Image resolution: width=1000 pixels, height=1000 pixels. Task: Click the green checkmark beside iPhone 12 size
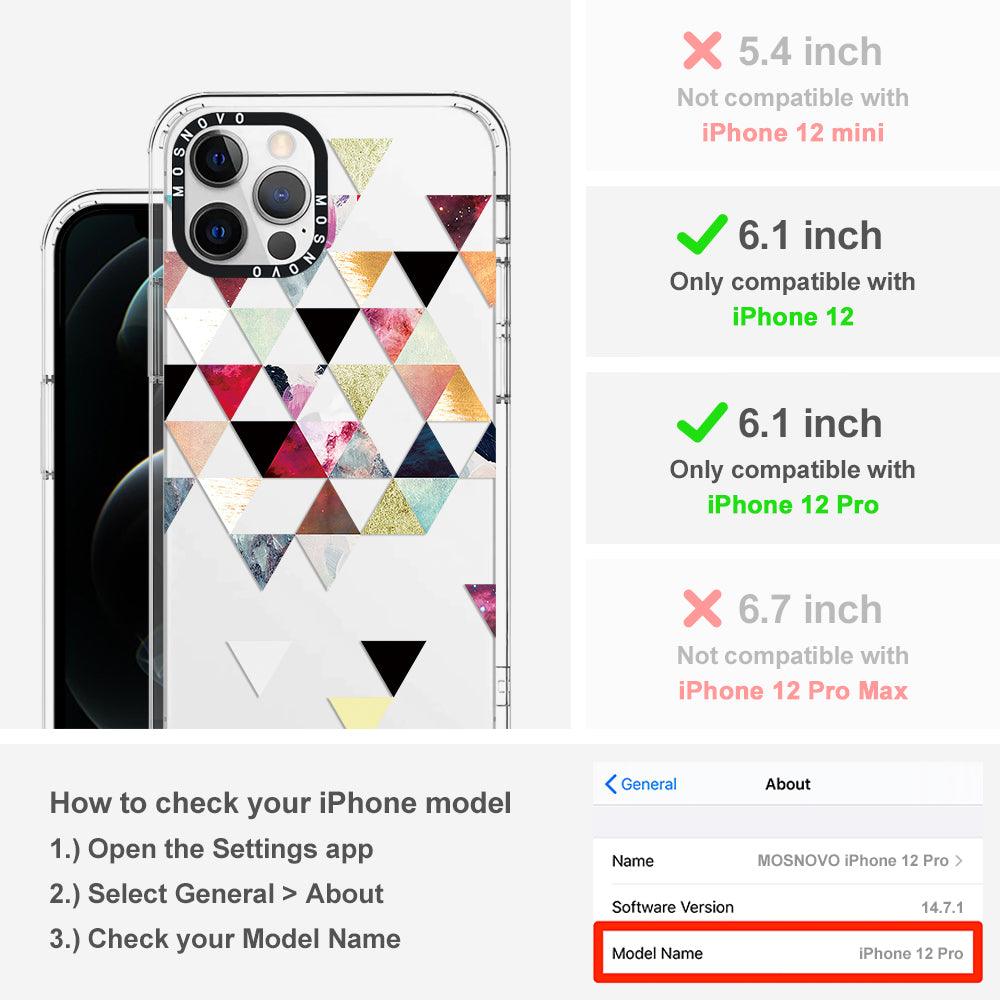(702, 235)
